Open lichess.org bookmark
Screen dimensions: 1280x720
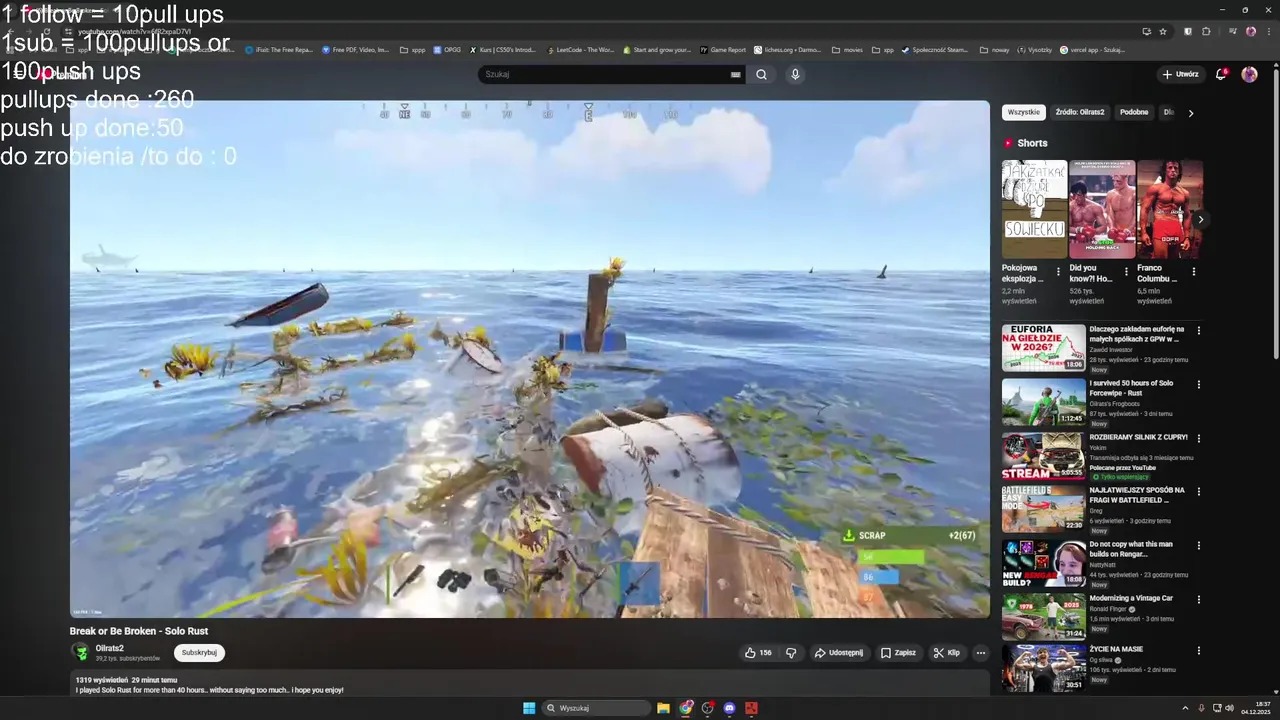(x=788, y=49)
